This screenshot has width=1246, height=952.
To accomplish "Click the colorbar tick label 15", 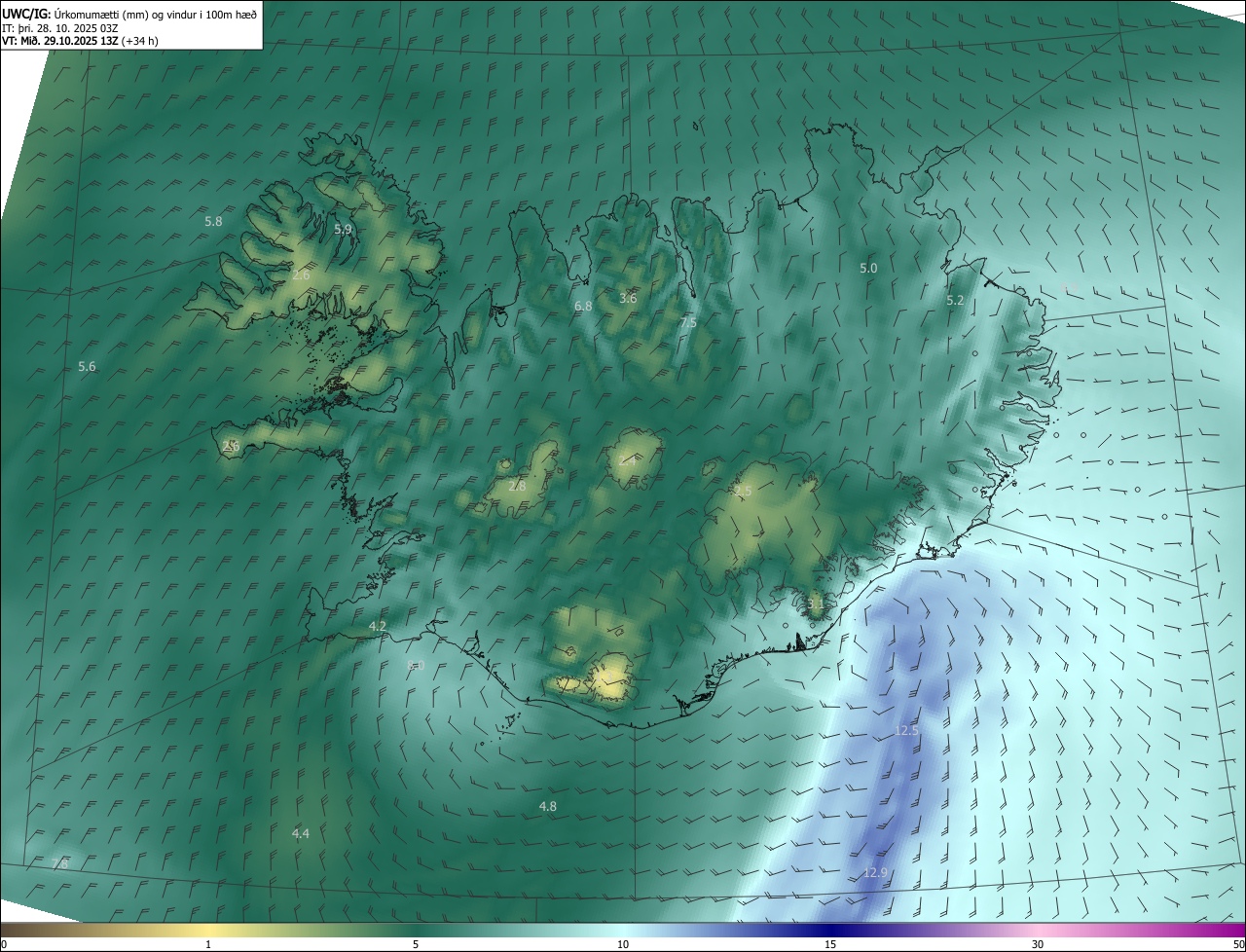I will tap(830, 944).
